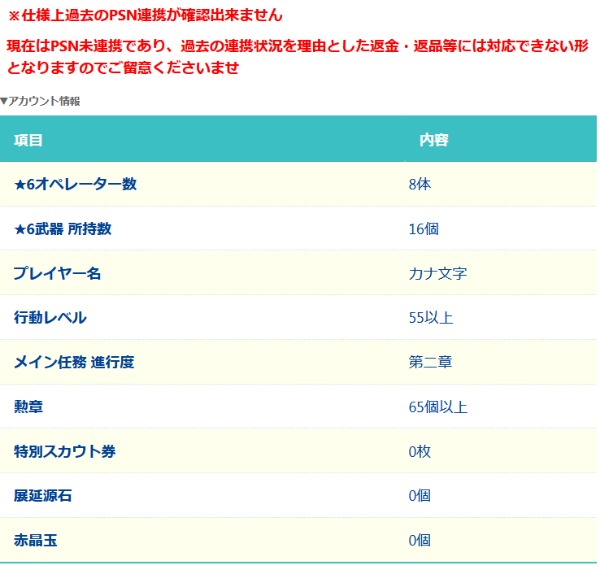The width and height of the screenshot is (600, 571).
Task: Select the 勲章 row label
Action: point(28,407)
